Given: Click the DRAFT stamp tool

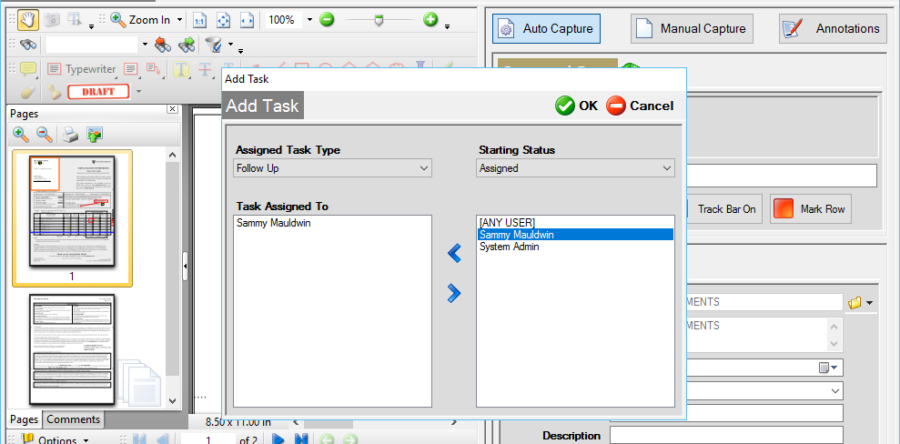Looking at the screenshot, I should tap(97, 92).
